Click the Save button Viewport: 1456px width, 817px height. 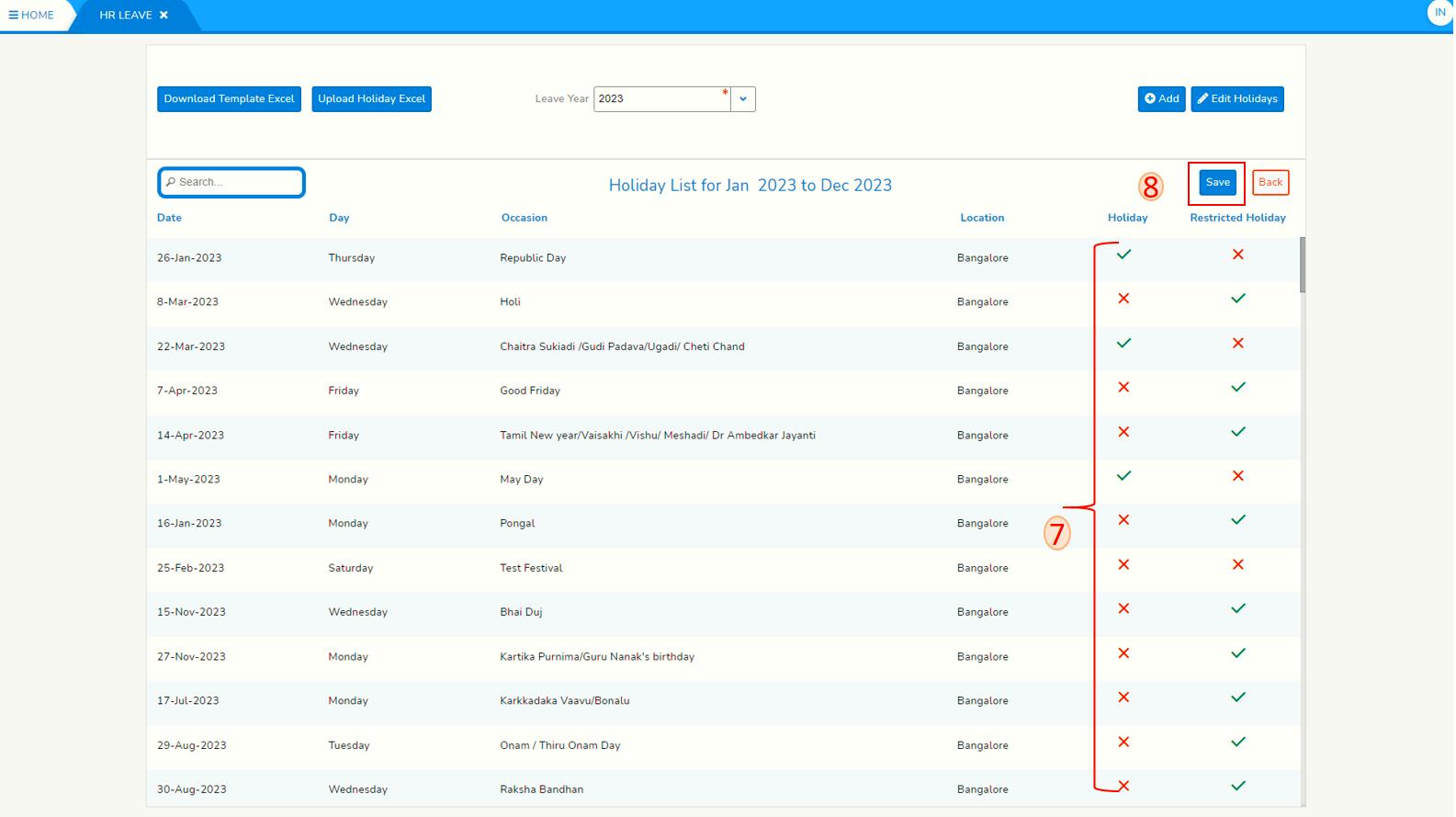(x=1217, y=183)
